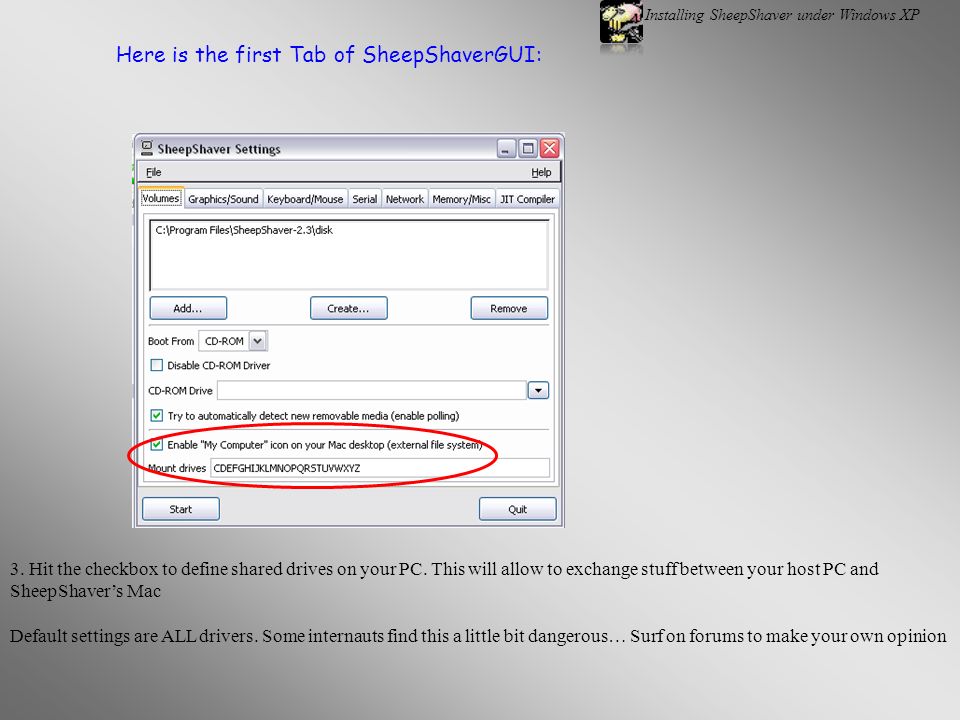Maximize the SheepShaver Settings window
The width and height of the screenshot is (960, 720).
coord(528,149)
